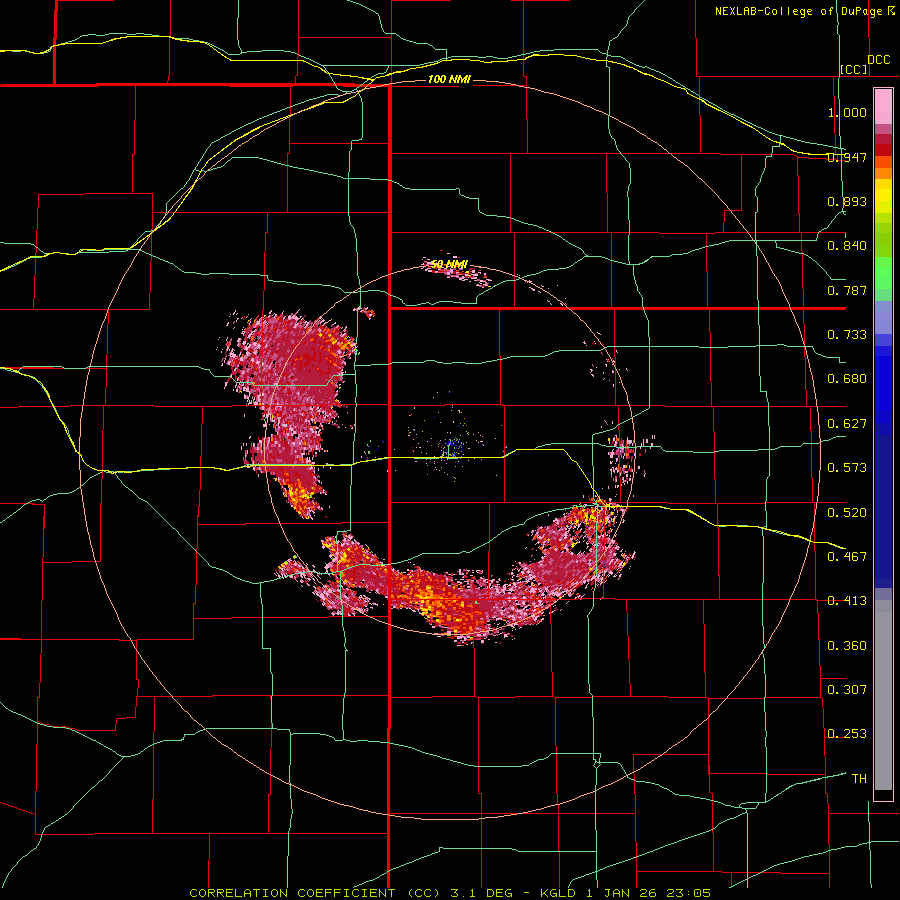This screenshot has height=900, width=900.
Task: Select the 0.307 scale value
Action: (x=847, y=689)
